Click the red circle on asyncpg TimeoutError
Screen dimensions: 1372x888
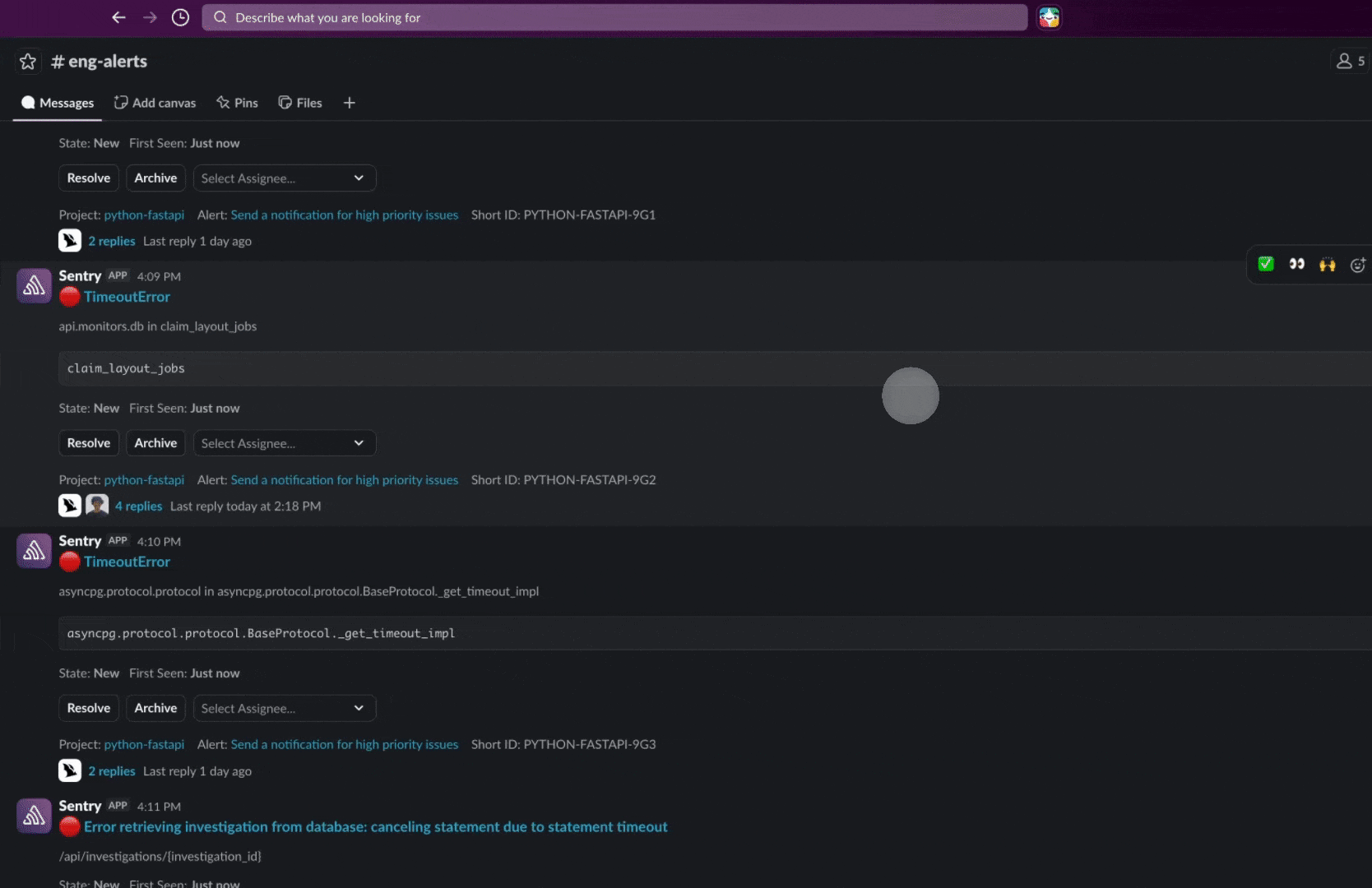pyautogui.click(x=70, y=562)
